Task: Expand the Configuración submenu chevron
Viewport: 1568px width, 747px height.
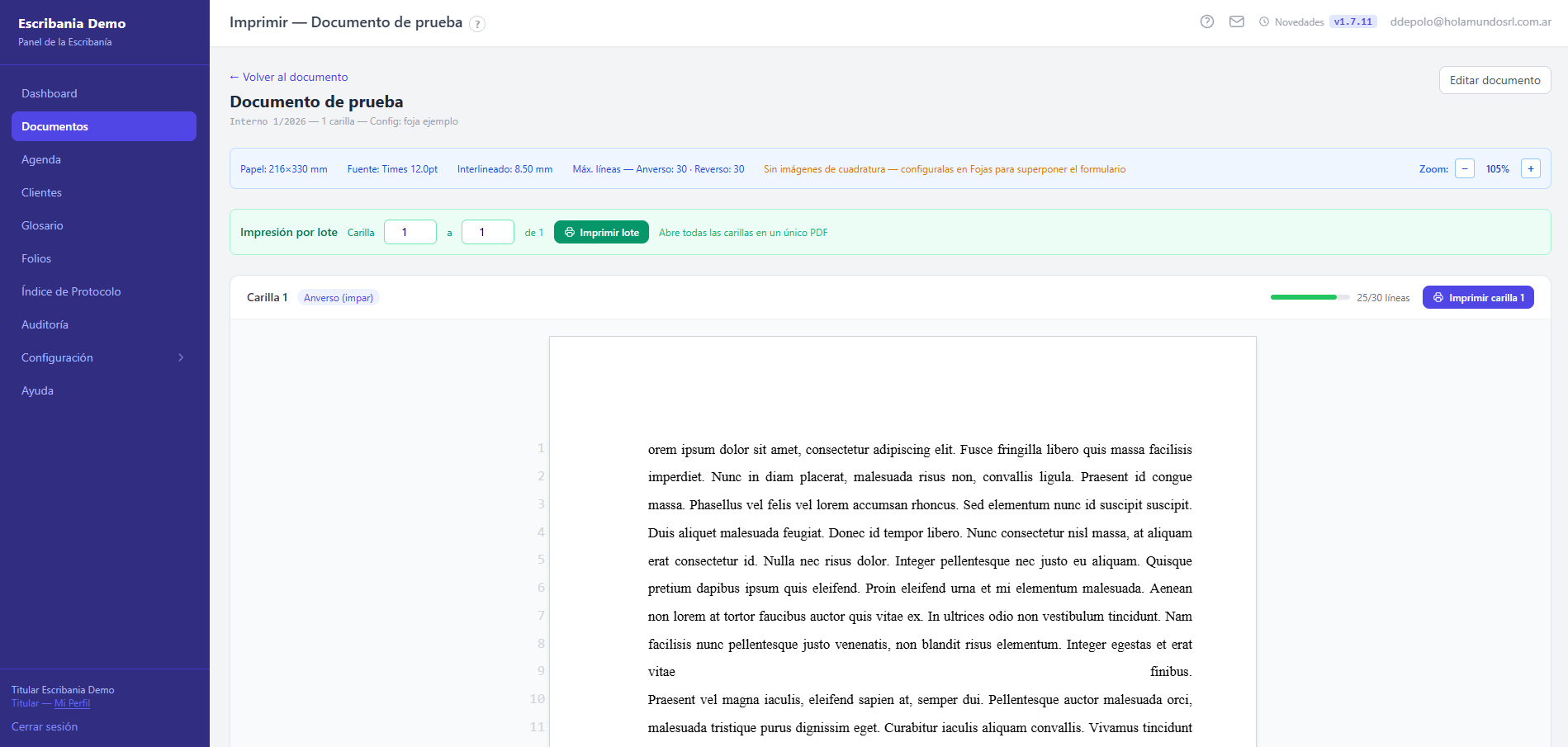Action: (181, 357)
